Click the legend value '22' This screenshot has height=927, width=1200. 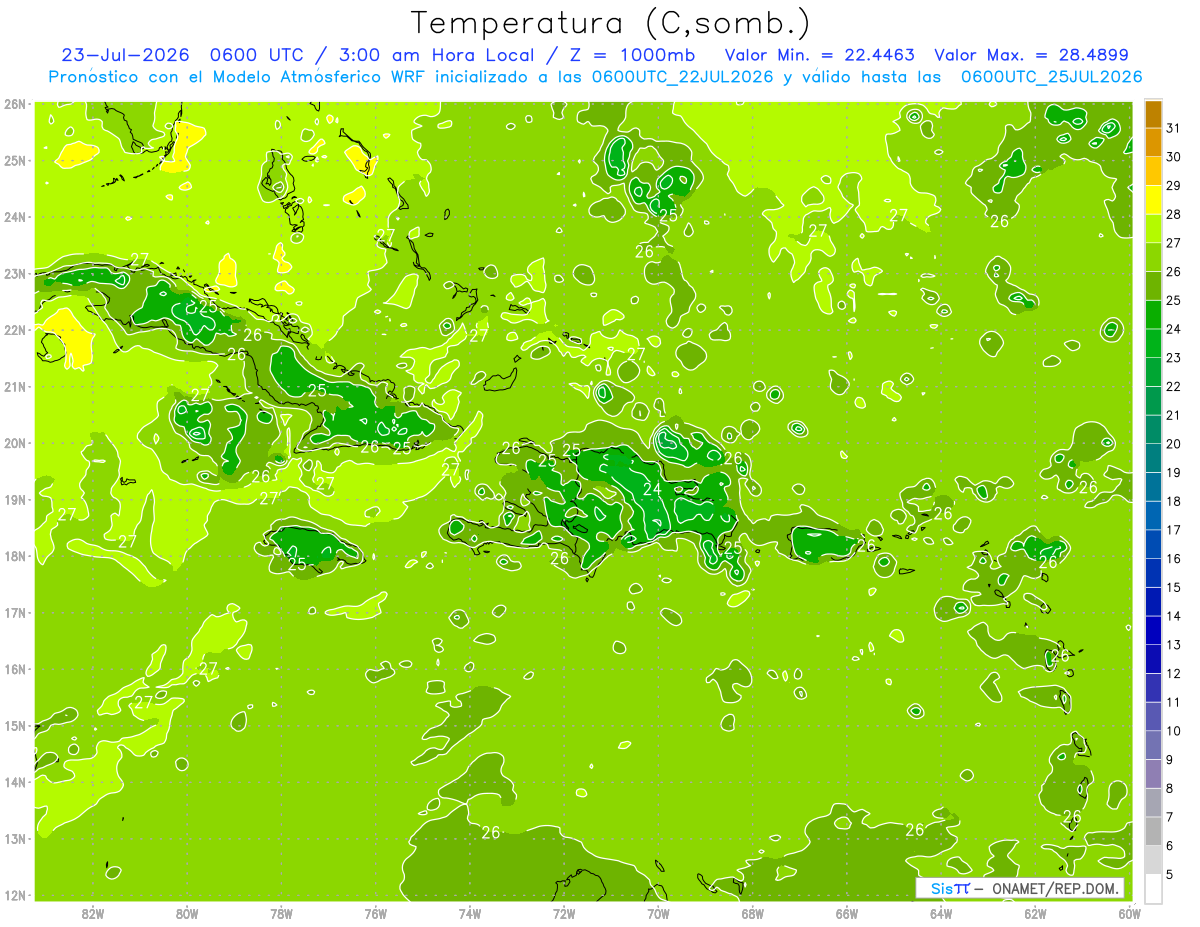click(x=1174, y=386)
